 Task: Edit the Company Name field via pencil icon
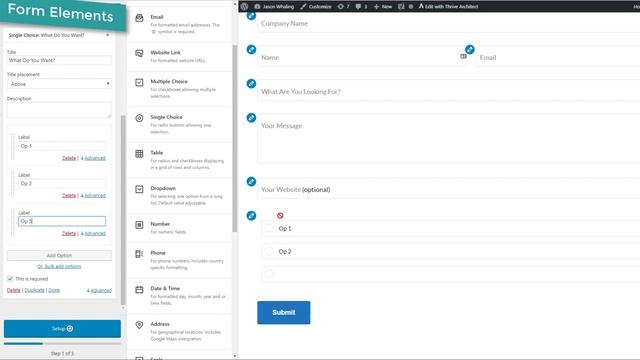(251, 16)
